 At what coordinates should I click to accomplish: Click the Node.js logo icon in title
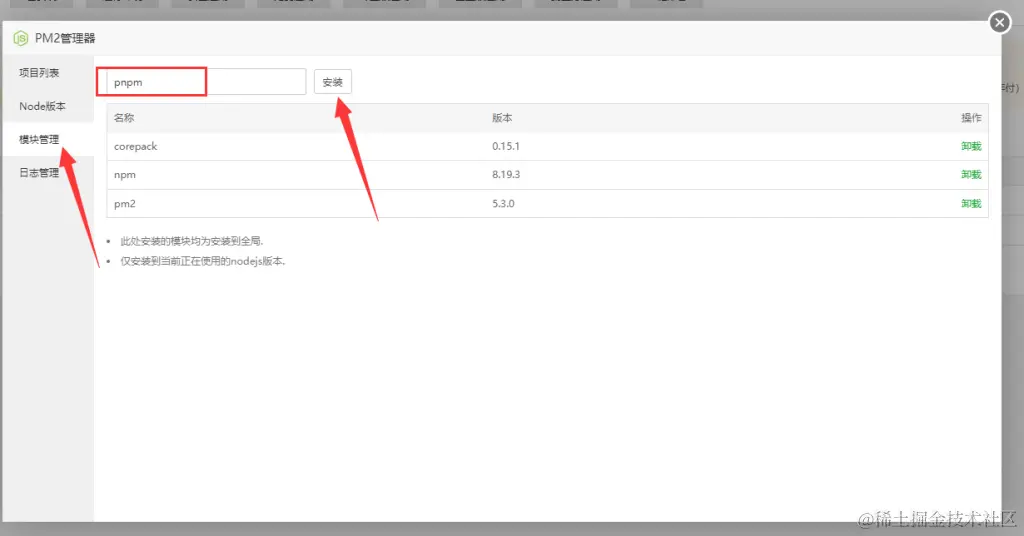click(21, 38)
